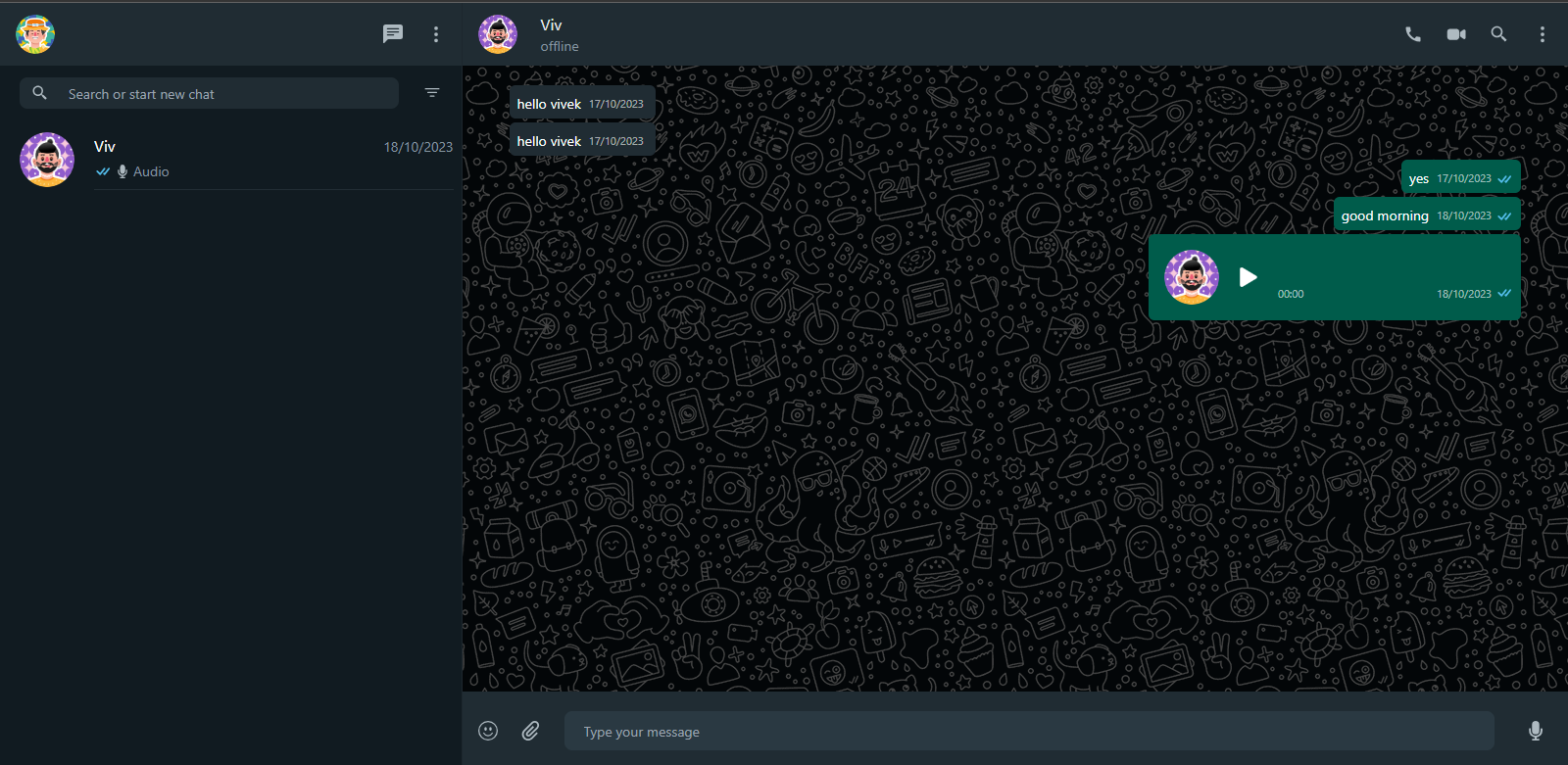Open my profile picture in the sidebar
1568x765 pixels.
pyautogui.click(x=35, y=34)
